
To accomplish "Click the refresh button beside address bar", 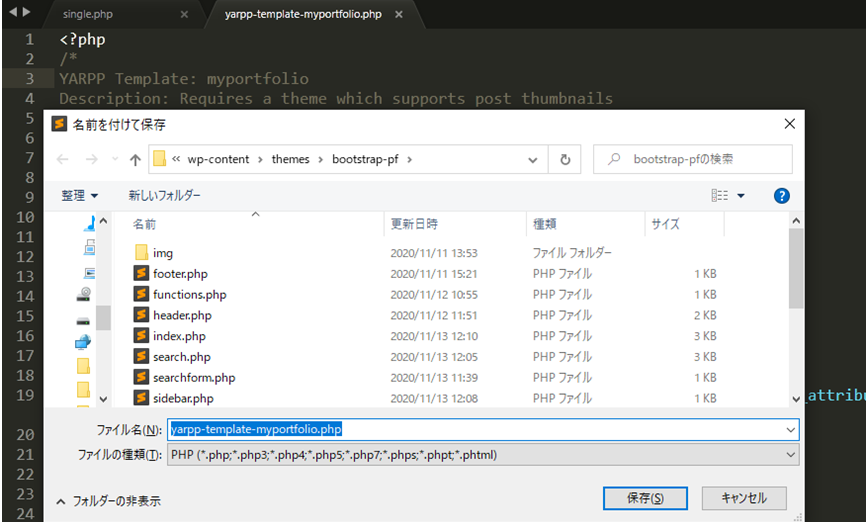I will click(x=565, y=159).
